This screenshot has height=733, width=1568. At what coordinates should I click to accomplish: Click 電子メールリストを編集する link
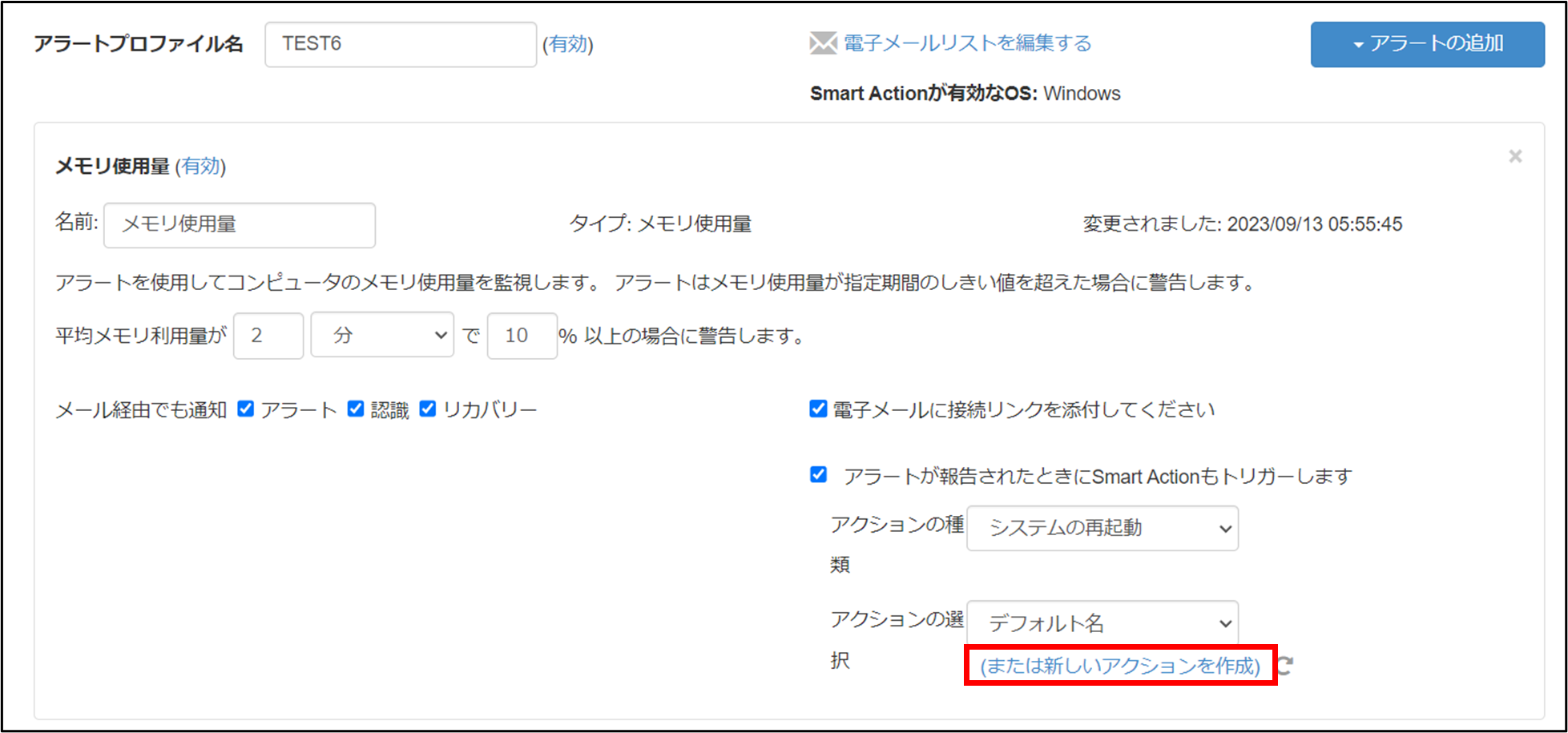tap(967, 43)
